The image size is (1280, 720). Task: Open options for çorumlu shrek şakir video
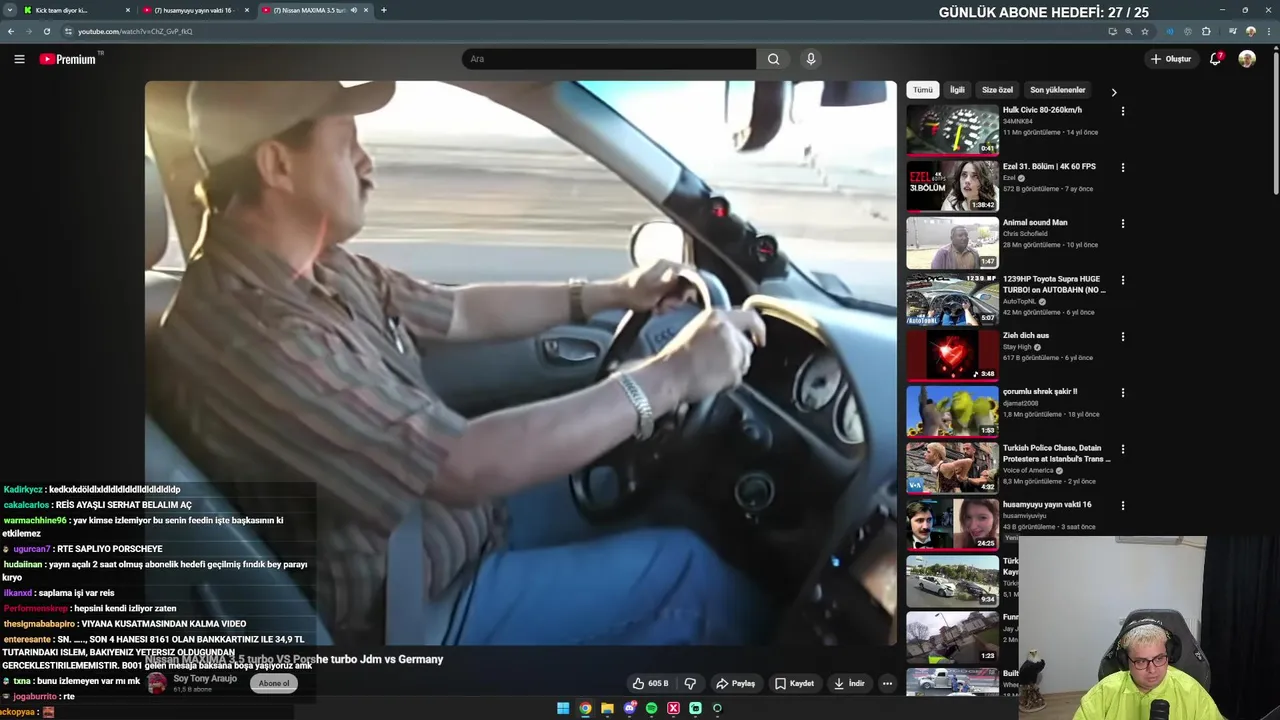pyautogui.click(x=1123, y=393)
